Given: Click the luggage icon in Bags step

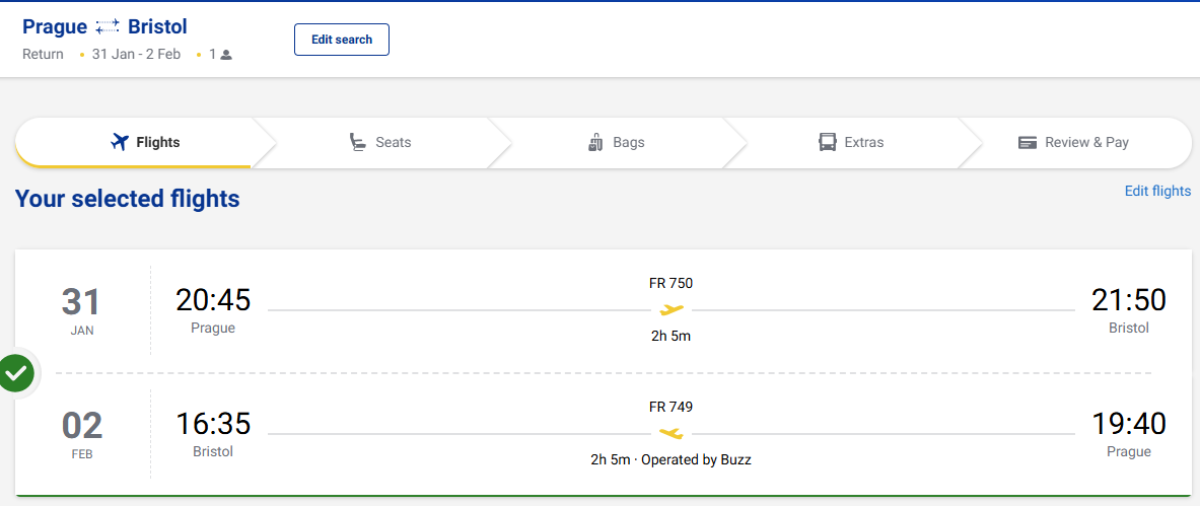Looking at the screenshot, I should tap(596, 142).
